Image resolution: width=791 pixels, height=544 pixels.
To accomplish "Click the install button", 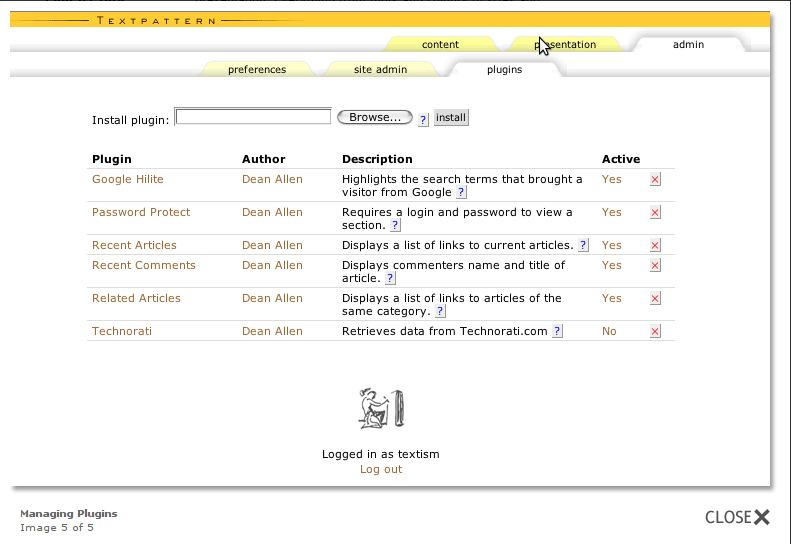I will tap(451, 118).
